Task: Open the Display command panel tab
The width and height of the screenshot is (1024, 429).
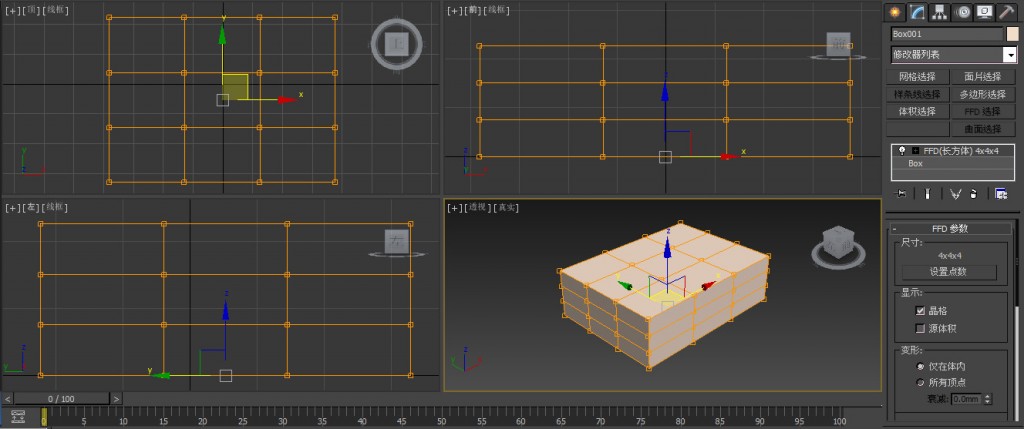Action: coord(984,12)
